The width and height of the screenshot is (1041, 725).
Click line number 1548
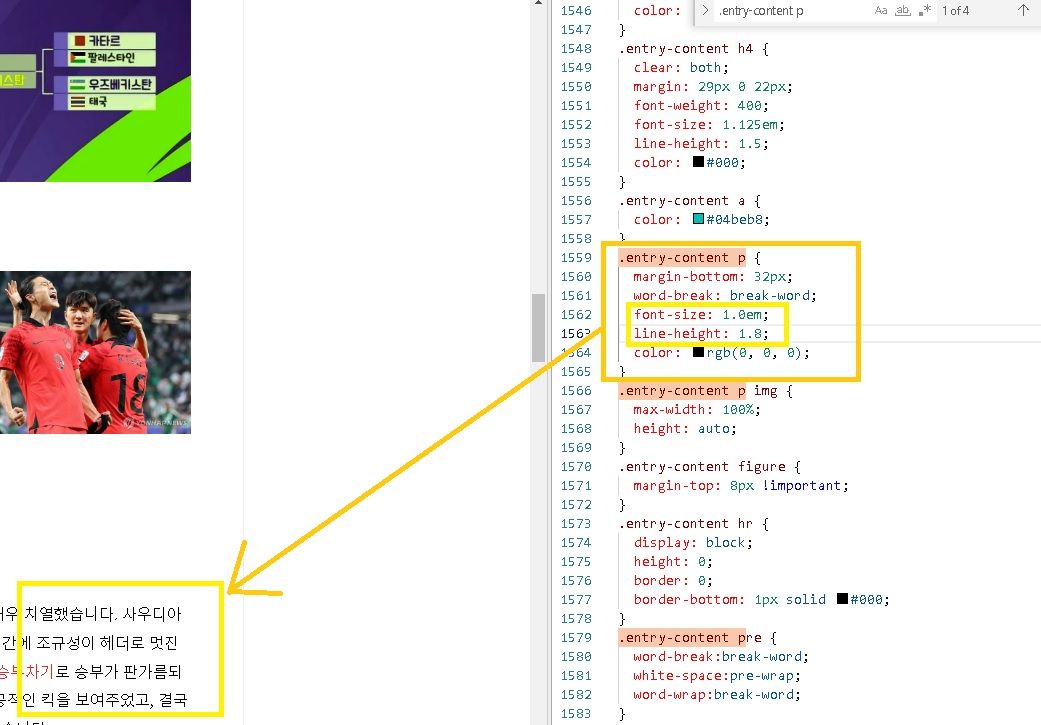tap(576, 48)
